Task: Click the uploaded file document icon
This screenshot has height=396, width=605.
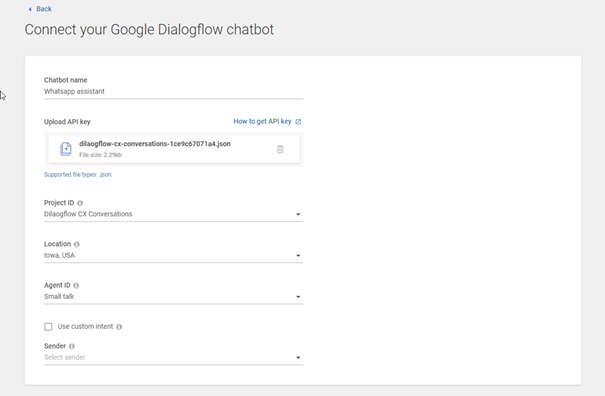Action: pyautogui.click(x=66, y=149)
